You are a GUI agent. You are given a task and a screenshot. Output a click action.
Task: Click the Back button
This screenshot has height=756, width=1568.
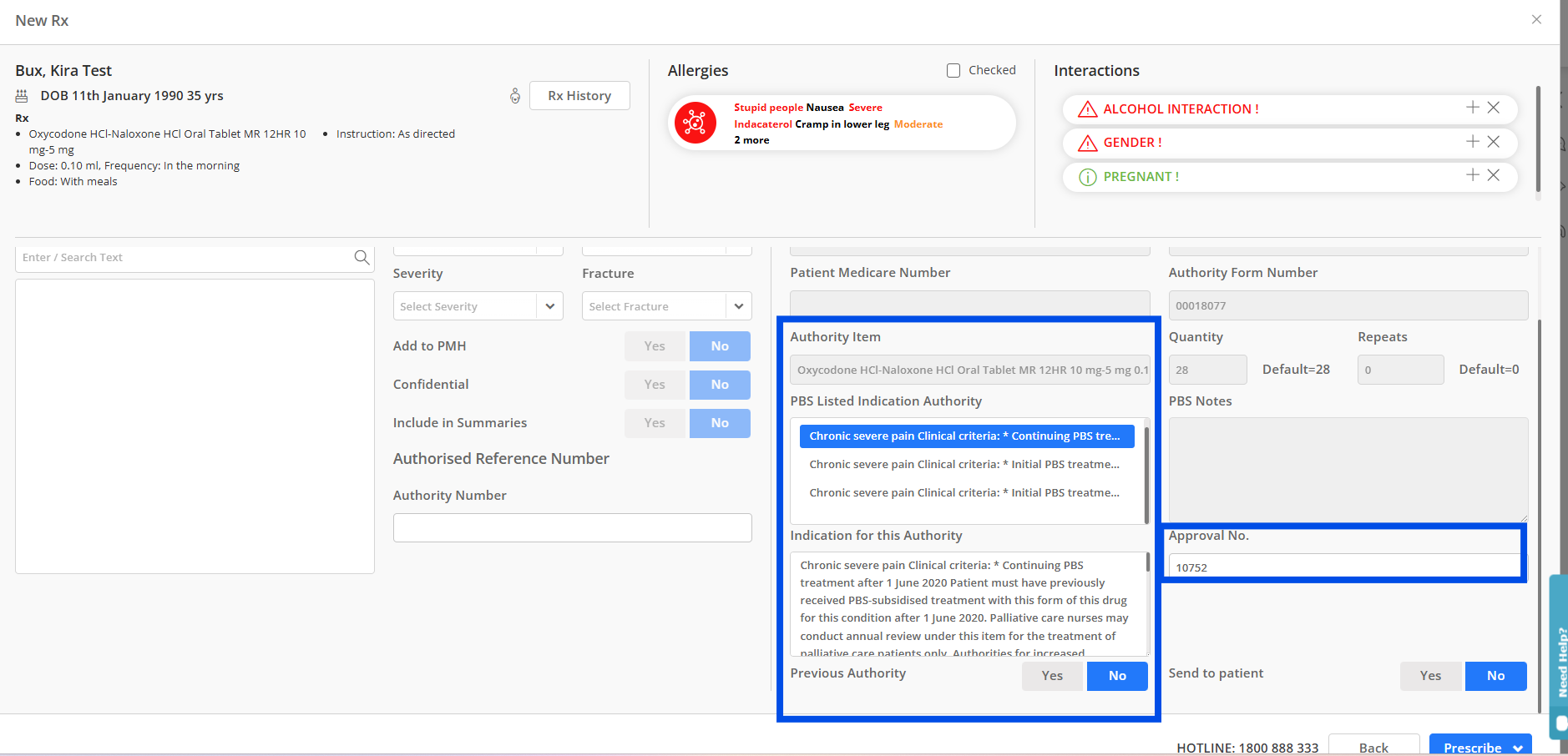pyautogui.click(x=1373, y=747)
